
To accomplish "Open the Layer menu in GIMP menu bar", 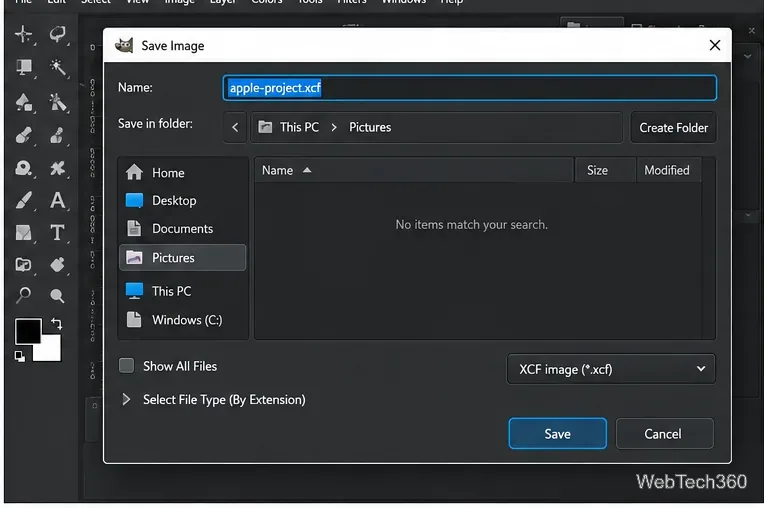I will coord(223,2).
